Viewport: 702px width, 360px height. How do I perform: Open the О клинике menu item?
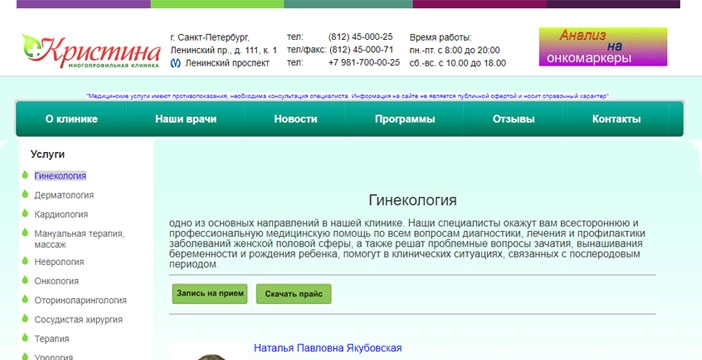coord(71,119)
